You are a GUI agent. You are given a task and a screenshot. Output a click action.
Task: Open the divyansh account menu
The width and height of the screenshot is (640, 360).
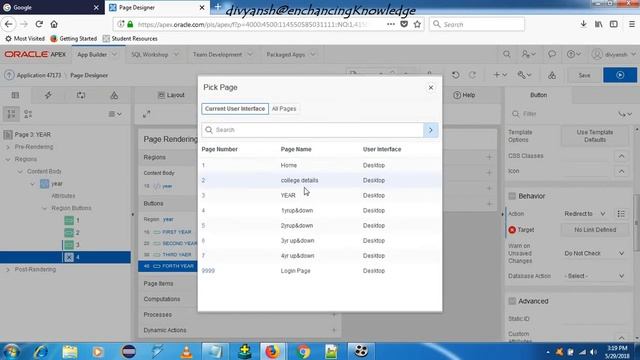click(x=614, y=54)
